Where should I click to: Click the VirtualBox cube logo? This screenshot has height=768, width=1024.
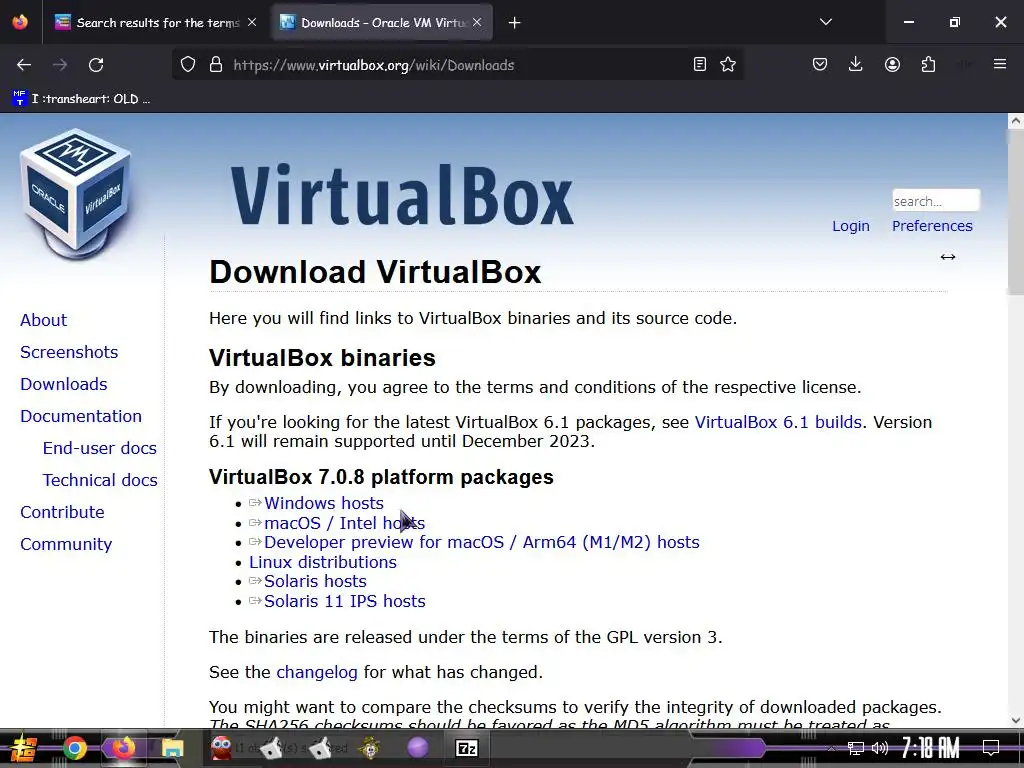click(76, 194)
